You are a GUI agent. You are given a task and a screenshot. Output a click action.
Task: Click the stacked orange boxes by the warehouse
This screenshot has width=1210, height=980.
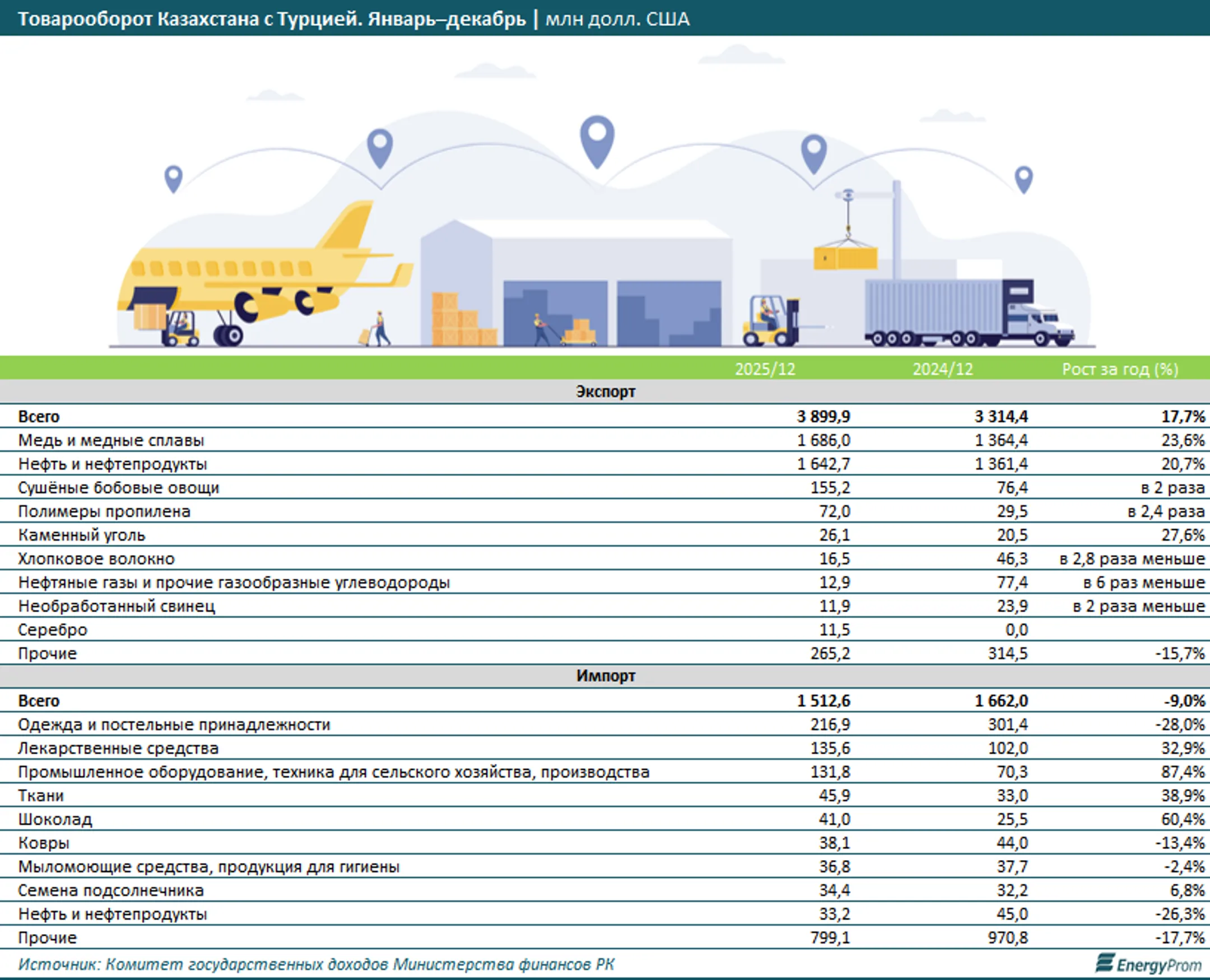pos(464,319)
